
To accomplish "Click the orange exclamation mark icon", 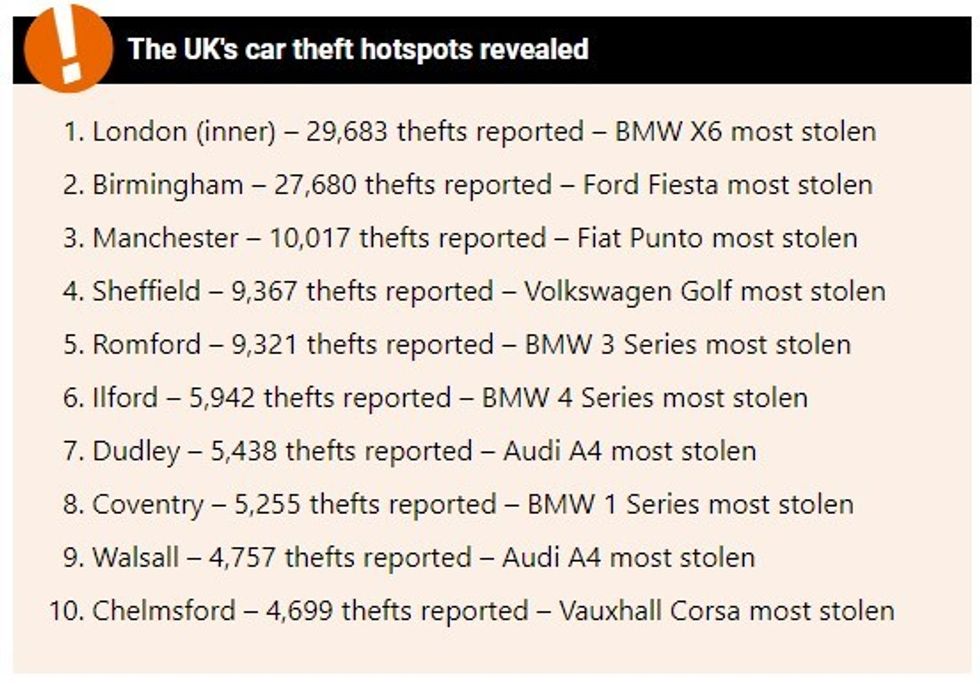I will coord(68,47).
